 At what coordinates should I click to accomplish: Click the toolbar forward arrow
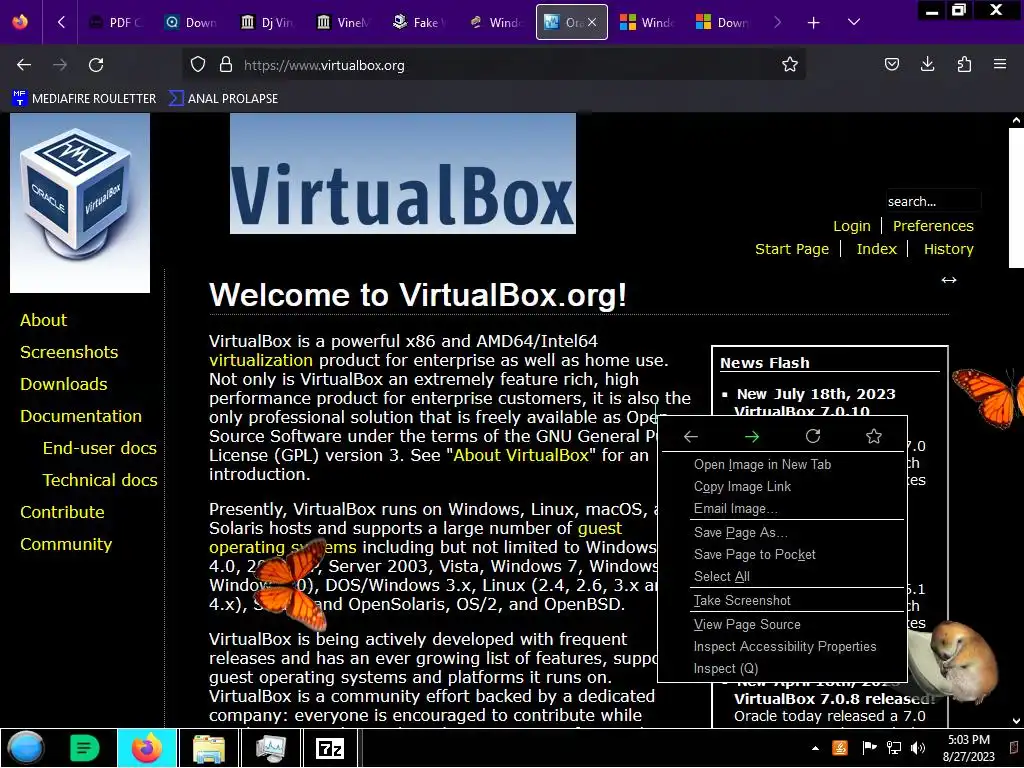(60, 65)
